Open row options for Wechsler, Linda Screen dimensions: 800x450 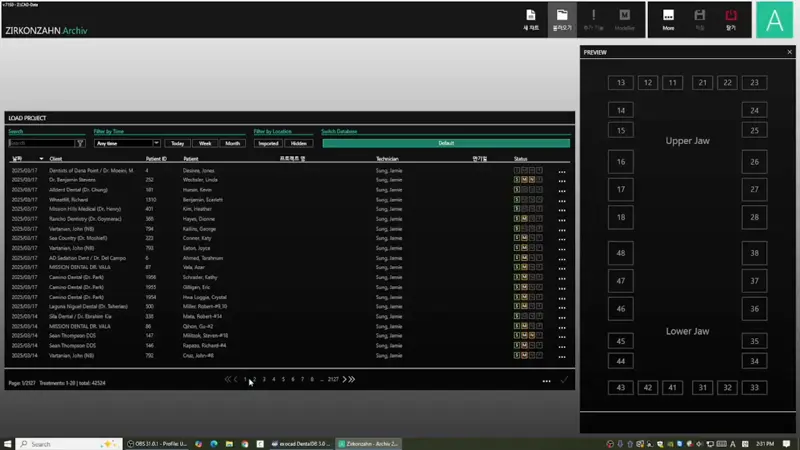coord(562,181)
